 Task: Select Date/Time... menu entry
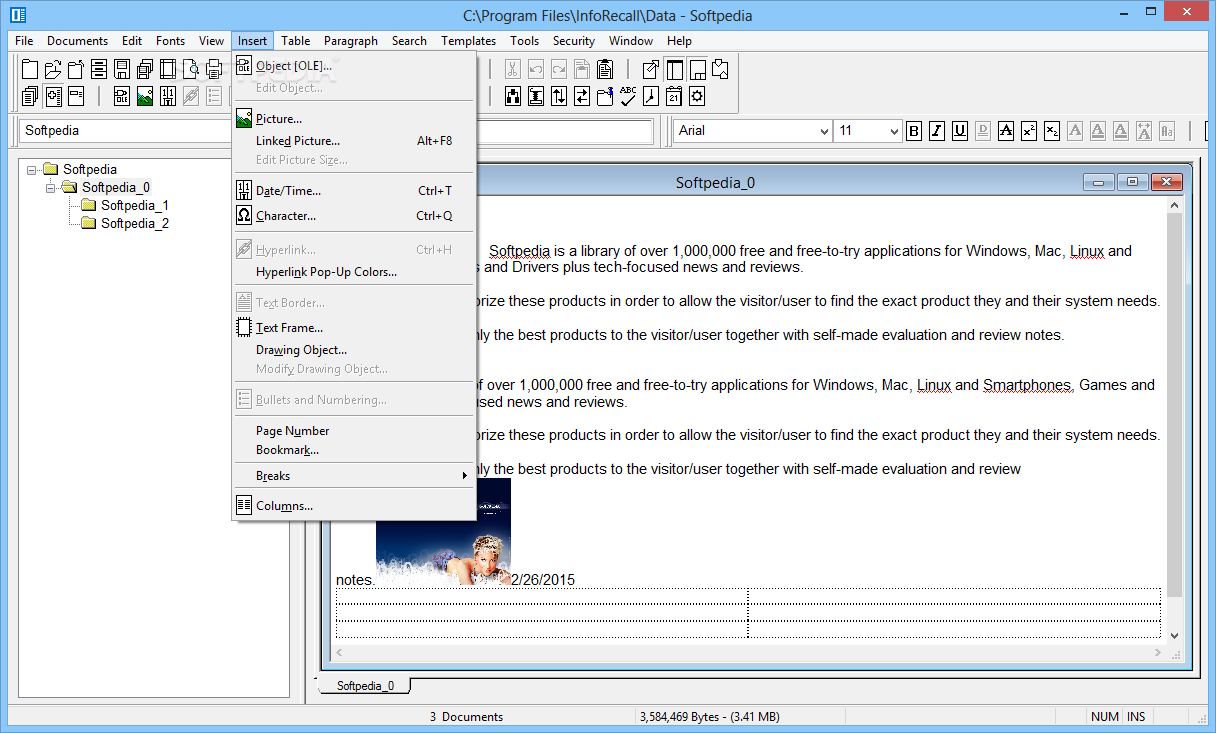[x=354, y=190]
